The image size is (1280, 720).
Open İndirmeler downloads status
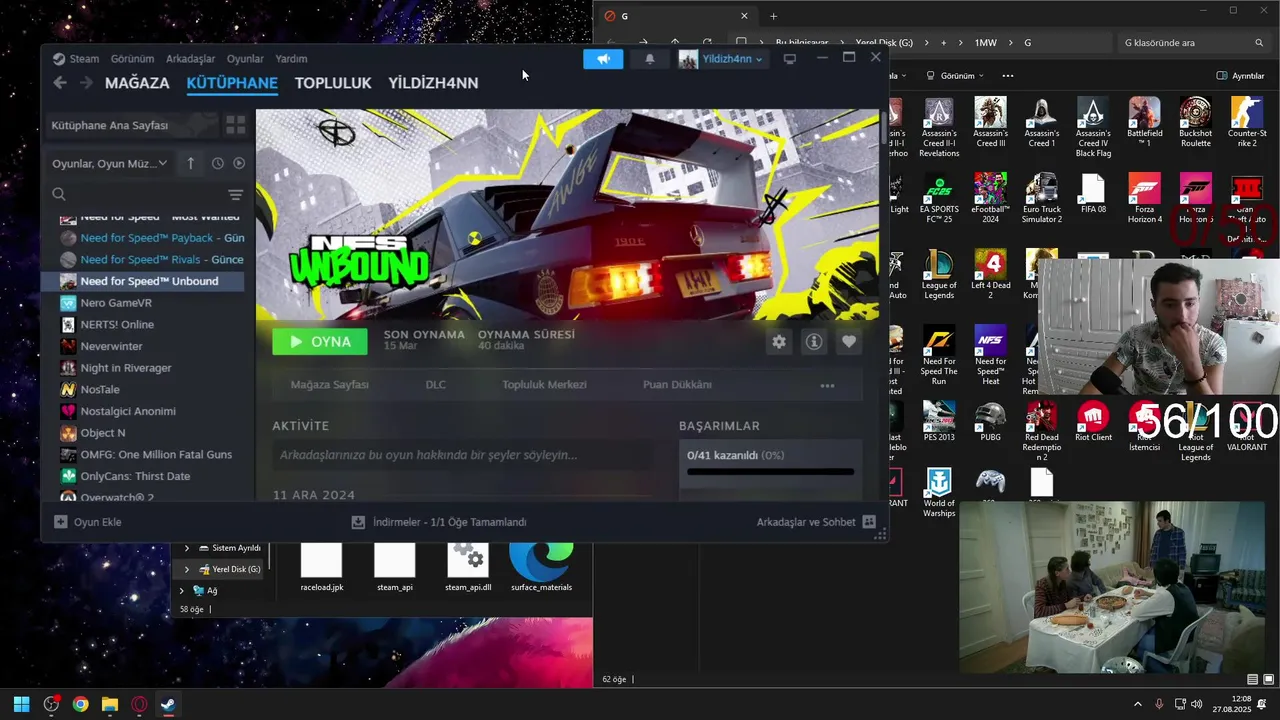click(x=439, y=522)
